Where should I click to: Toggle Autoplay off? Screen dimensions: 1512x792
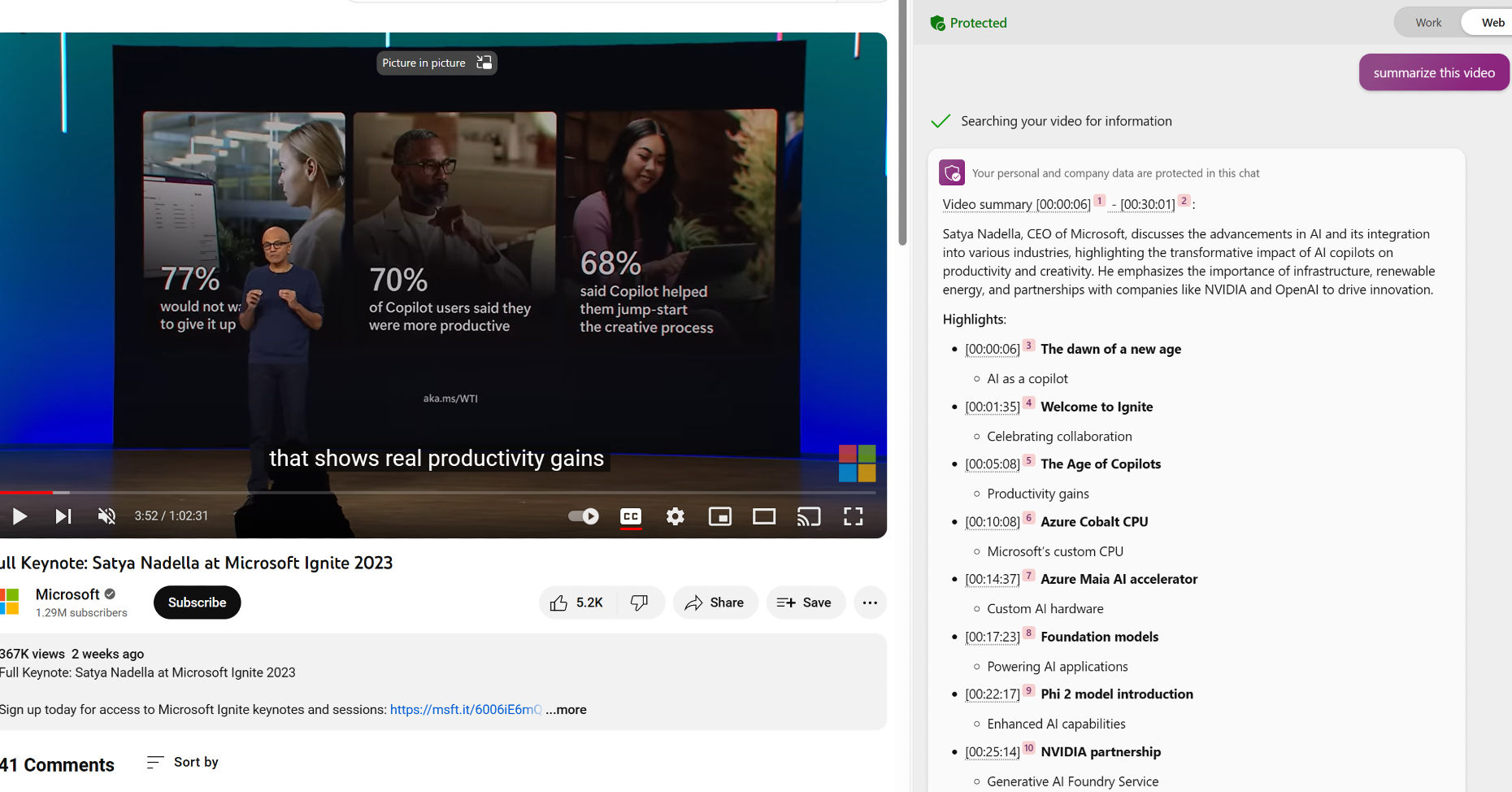[x=582, y=516]
